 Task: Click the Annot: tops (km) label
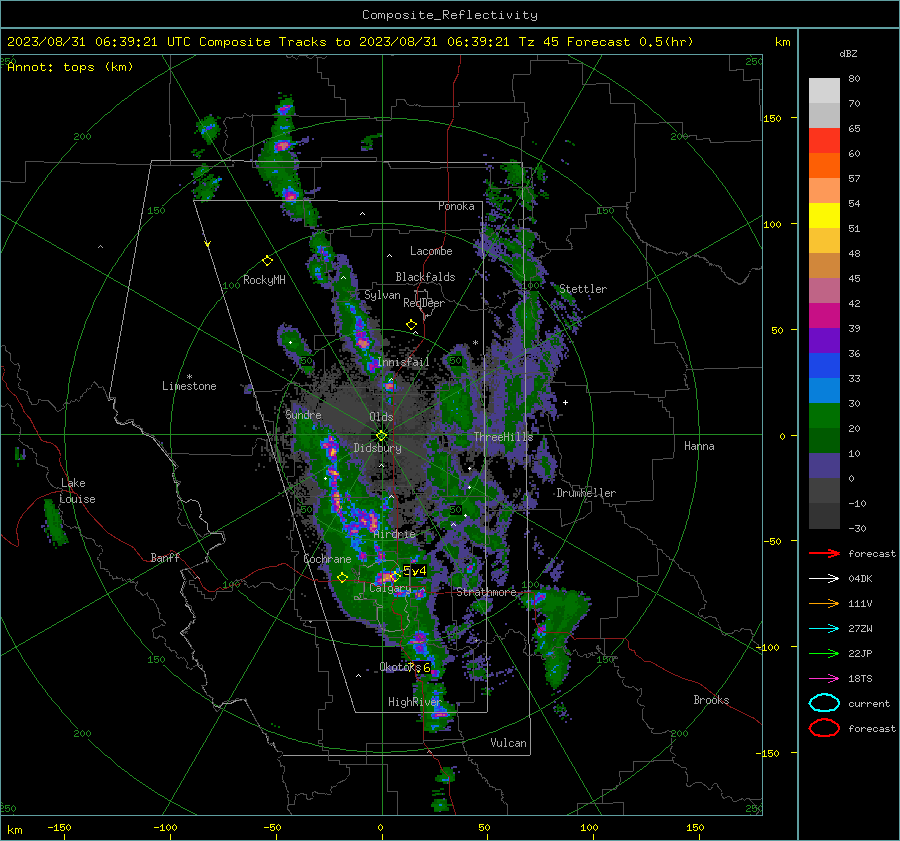coord(70,67)
